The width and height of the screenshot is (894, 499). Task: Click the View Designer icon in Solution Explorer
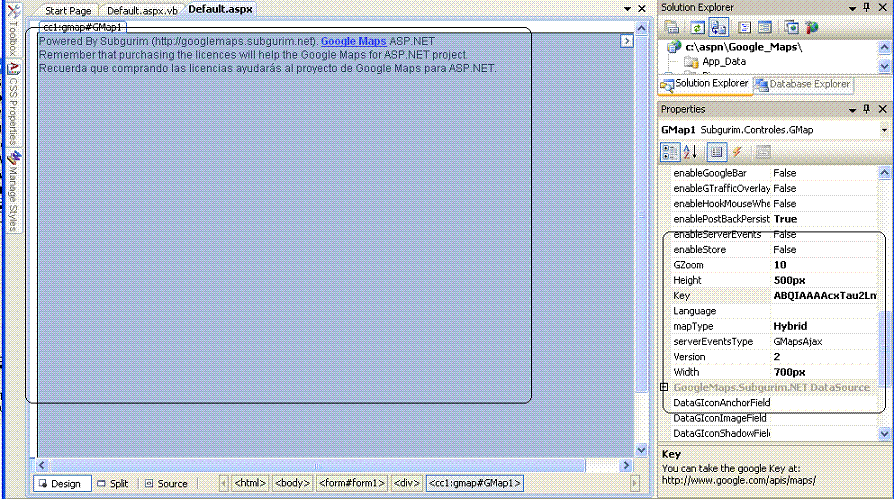(765, 27)
